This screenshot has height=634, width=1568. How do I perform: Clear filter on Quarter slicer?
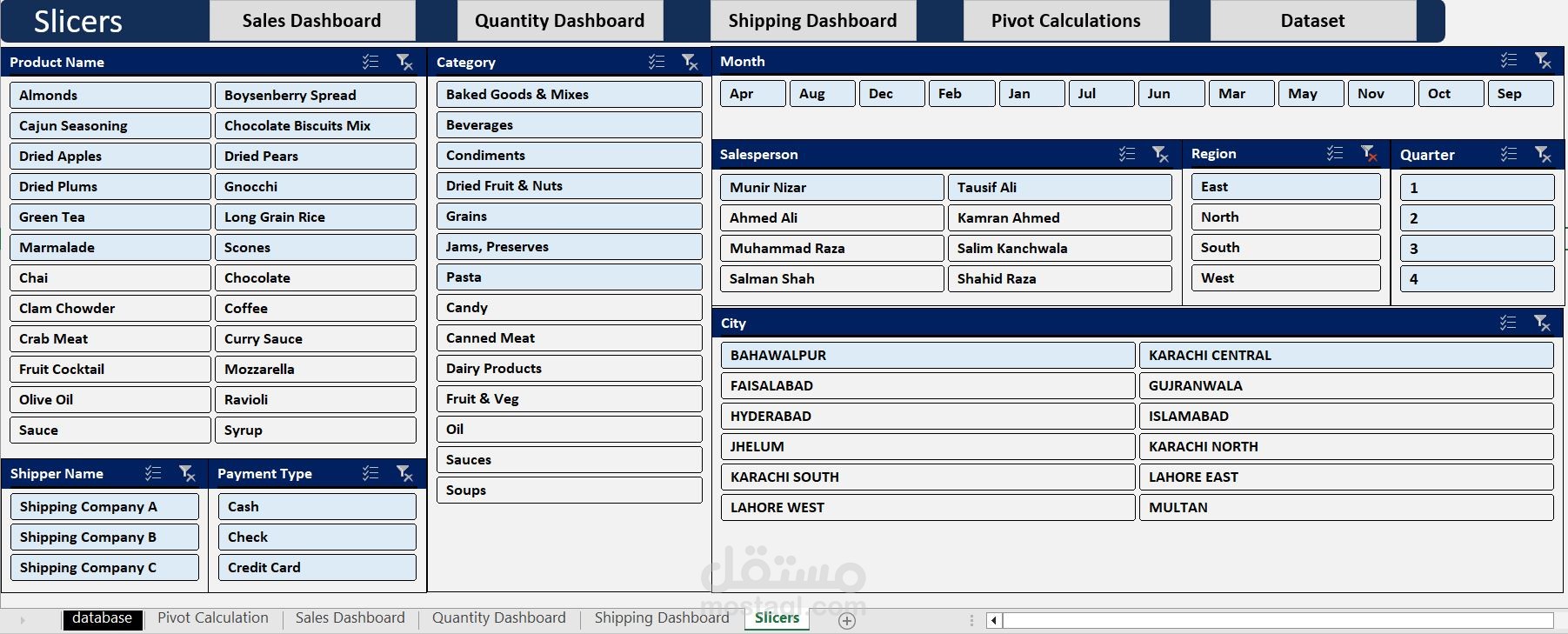[x=1543, y=154]
